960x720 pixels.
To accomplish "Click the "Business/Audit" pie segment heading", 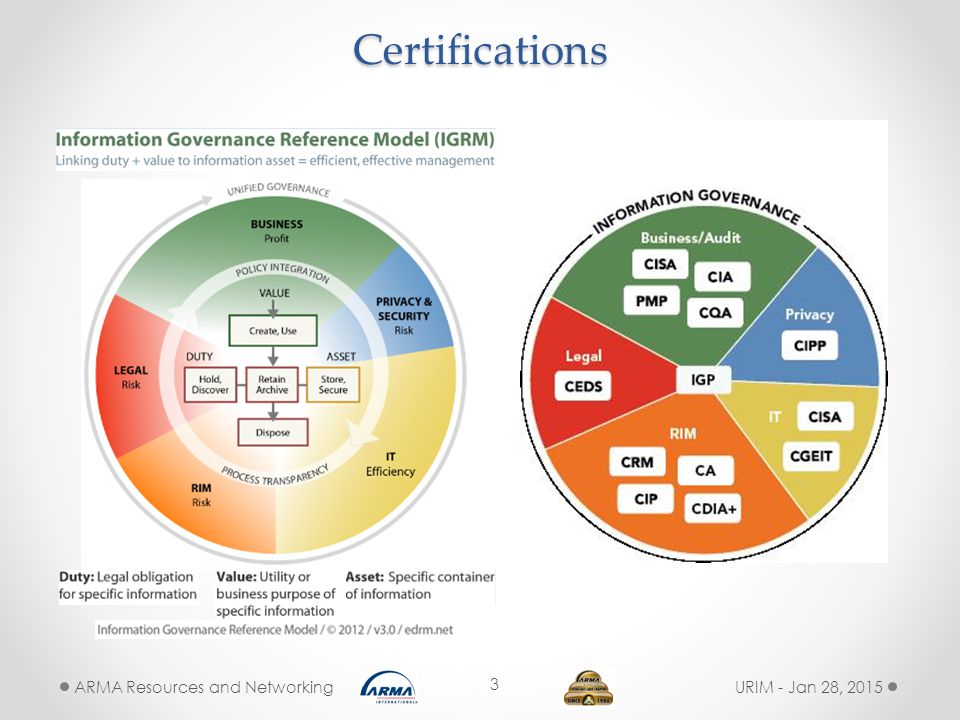I will click(691, 238).
